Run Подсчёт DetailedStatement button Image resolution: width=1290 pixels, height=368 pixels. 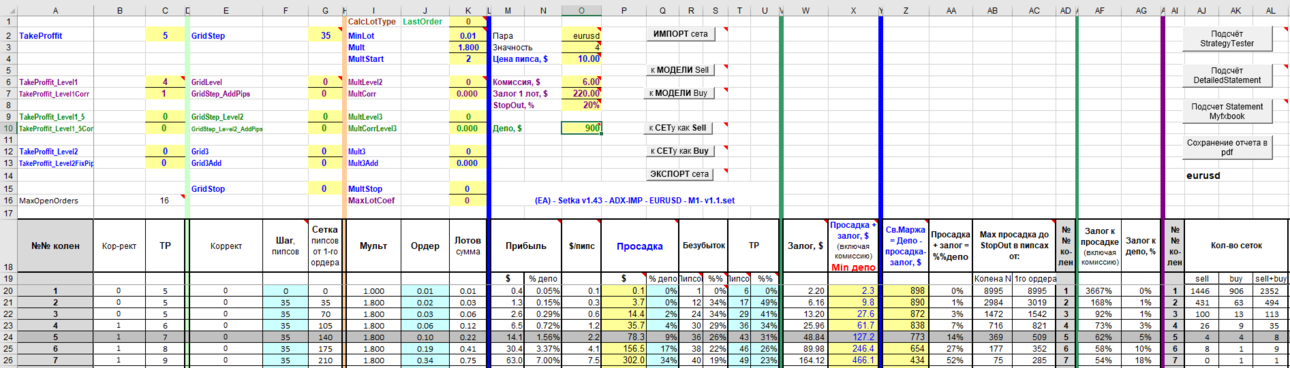1227,74
